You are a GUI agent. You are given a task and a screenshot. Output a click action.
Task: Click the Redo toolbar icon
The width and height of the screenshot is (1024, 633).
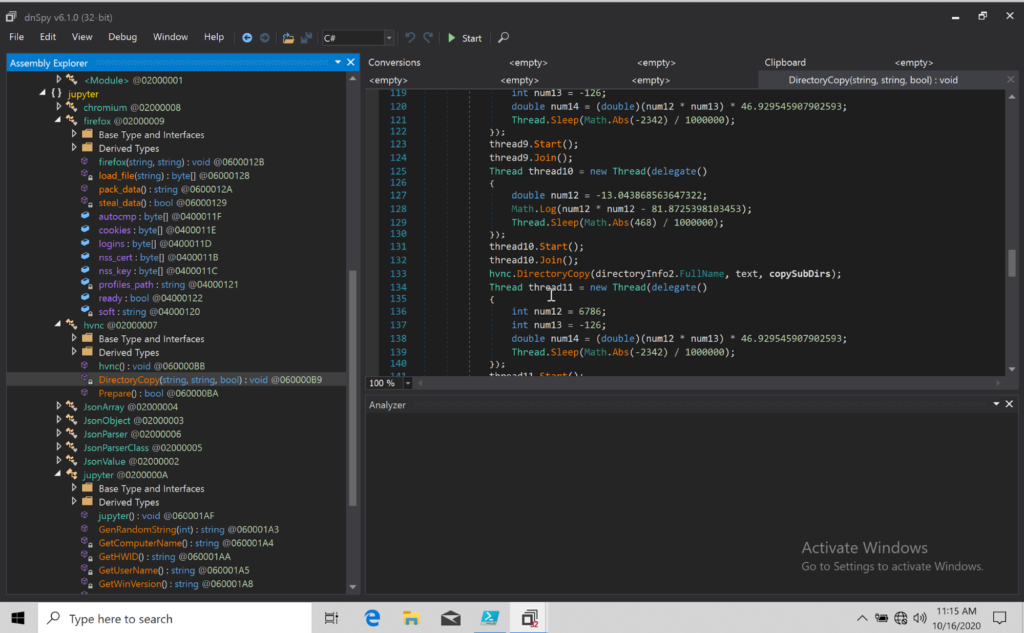coord(428,37)
